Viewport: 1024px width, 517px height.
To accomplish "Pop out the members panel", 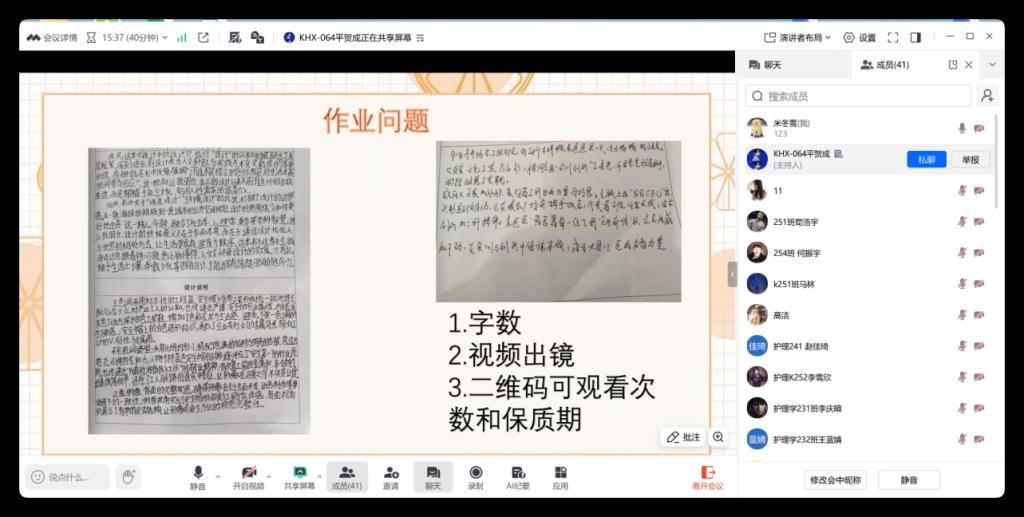I will pyautogui.click(x=952, y=65).
